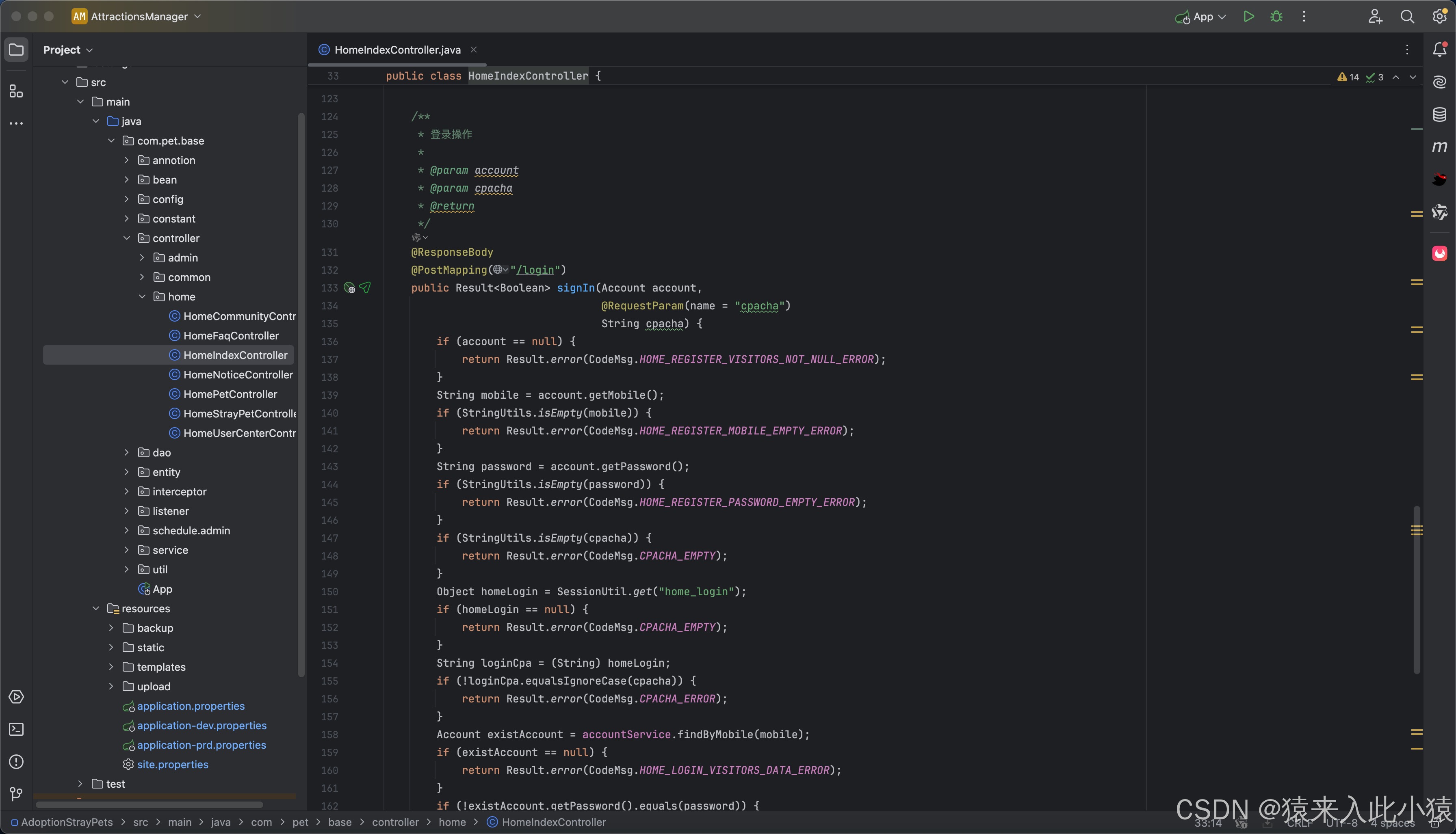Click the signIn method name
Viewport: 1456px width, 834px height.
click(x=576, y=287)
